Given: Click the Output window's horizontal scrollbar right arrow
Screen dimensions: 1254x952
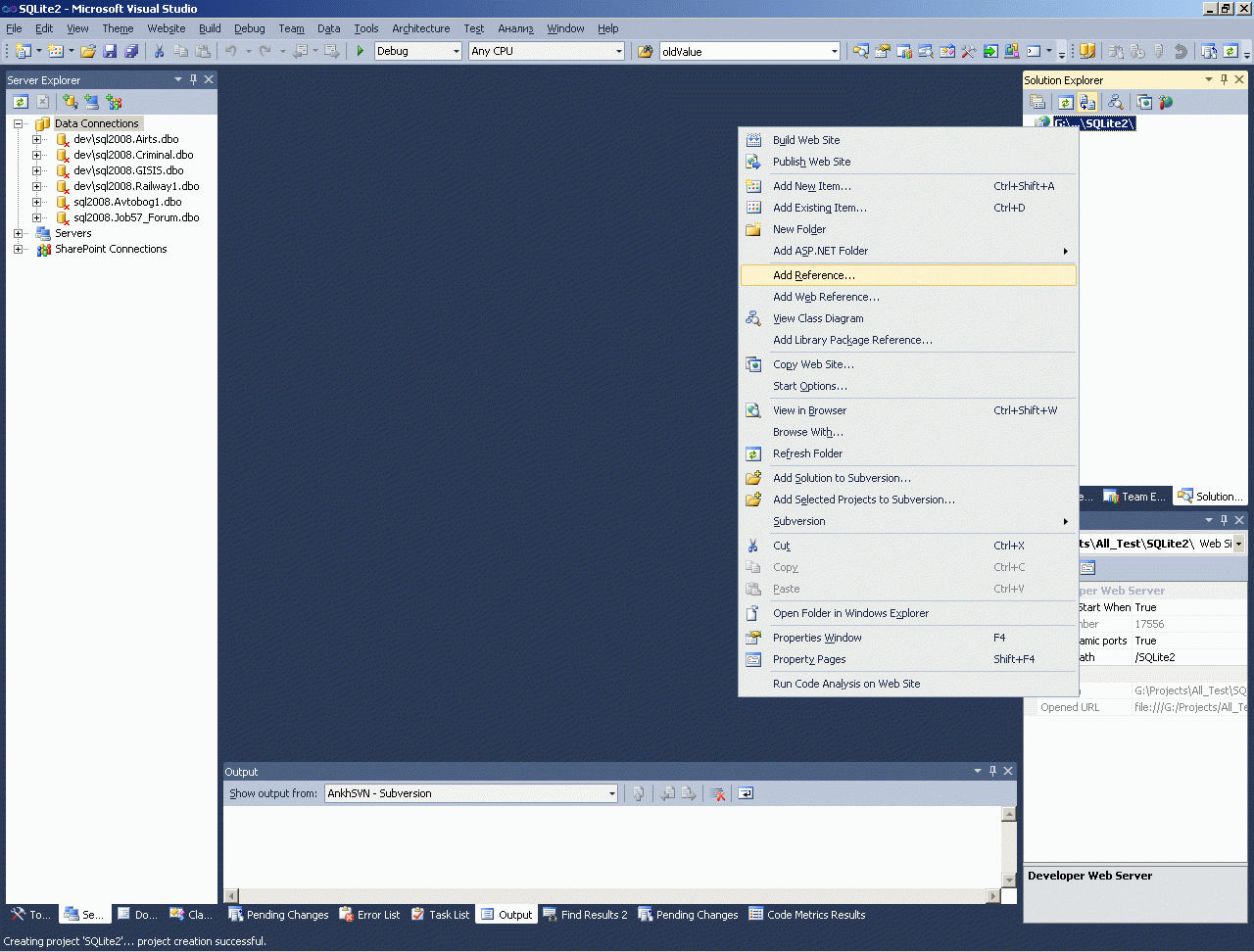Looking at the screenshot, I should [x=993, y=895].
